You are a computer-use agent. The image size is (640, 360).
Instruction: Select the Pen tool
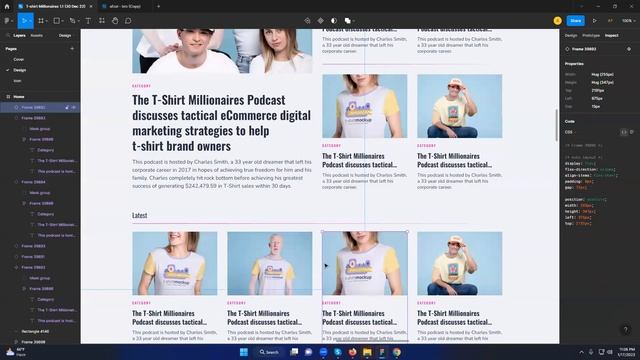coord(72,20)
